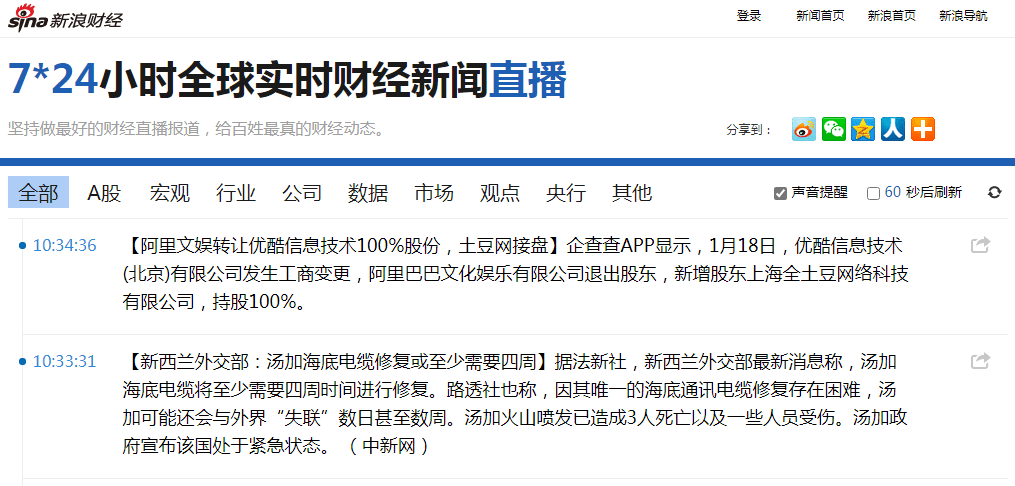Share page to Renren

pos(893,129)
